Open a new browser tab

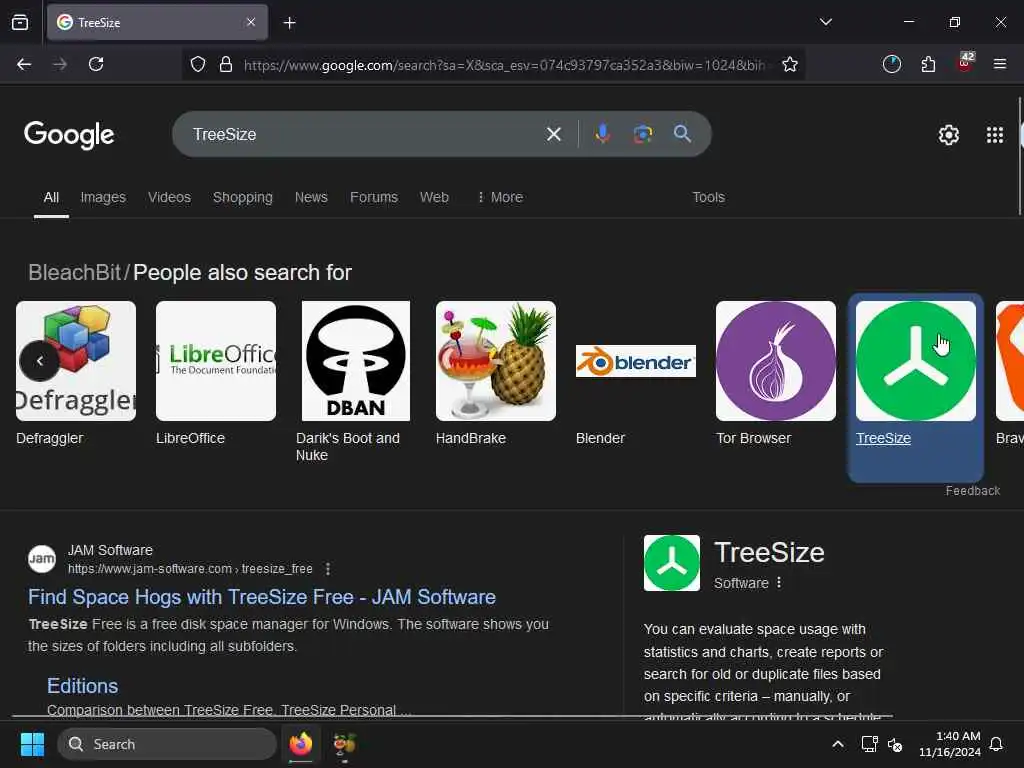coord(289,23)
